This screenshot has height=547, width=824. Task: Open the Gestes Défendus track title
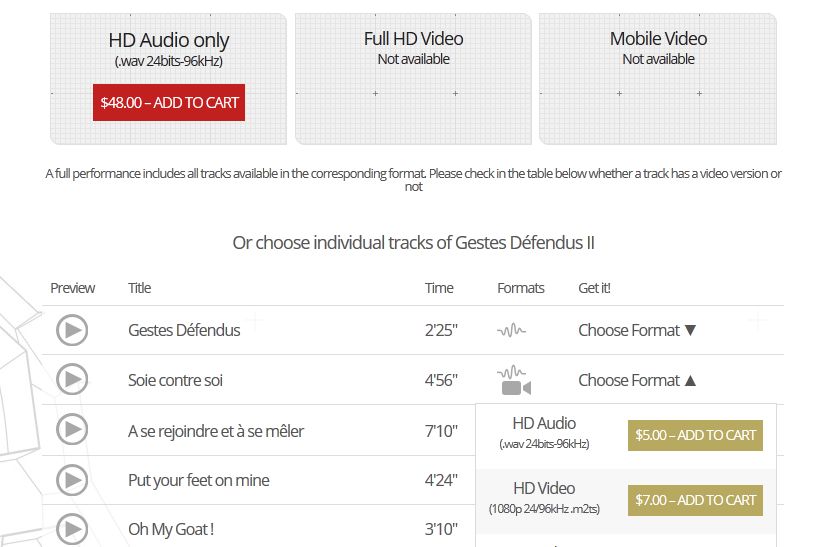[x=184, y=331]
